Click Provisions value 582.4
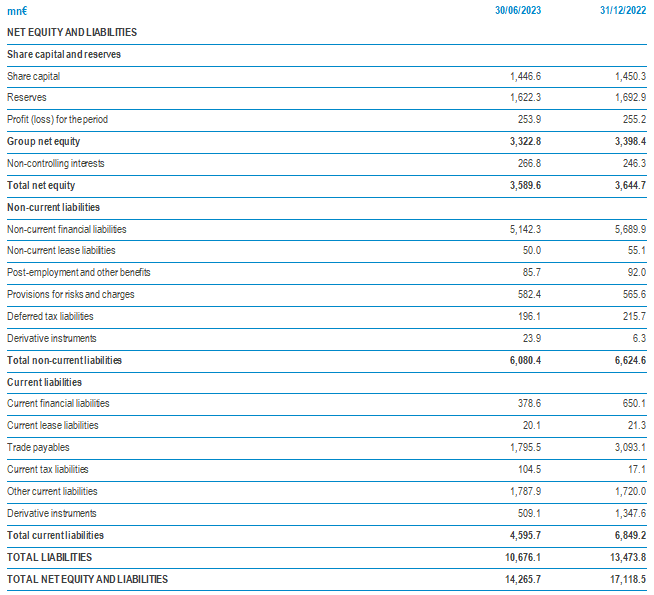654x595 pixels. point(529,294)
